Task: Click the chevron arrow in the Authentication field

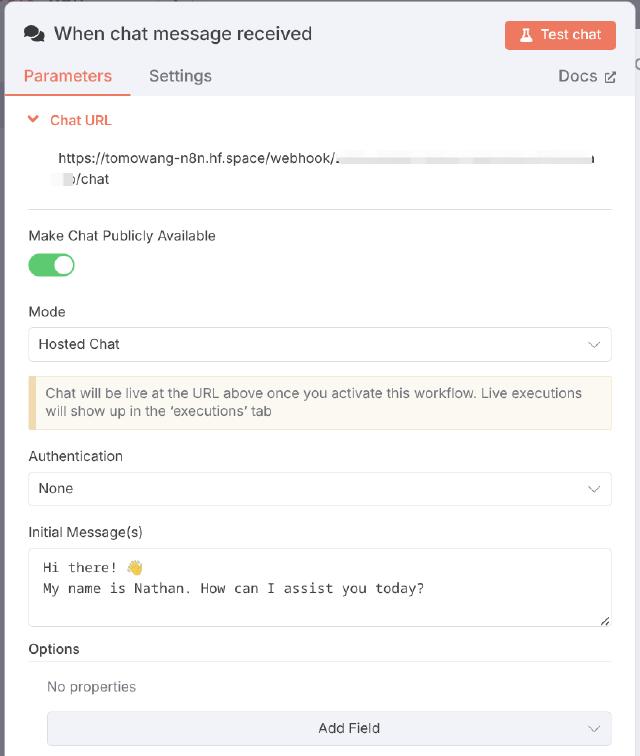Action: (x=594, y=489)
